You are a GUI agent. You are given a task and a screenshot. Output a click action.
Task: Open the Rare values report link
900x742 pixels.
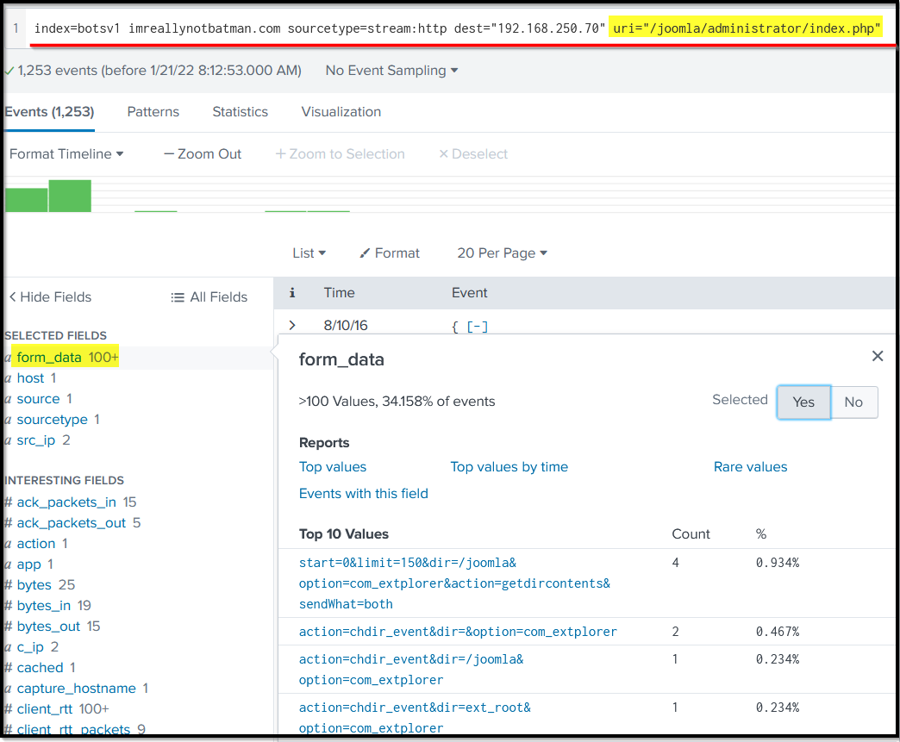(x=750, y=467)
